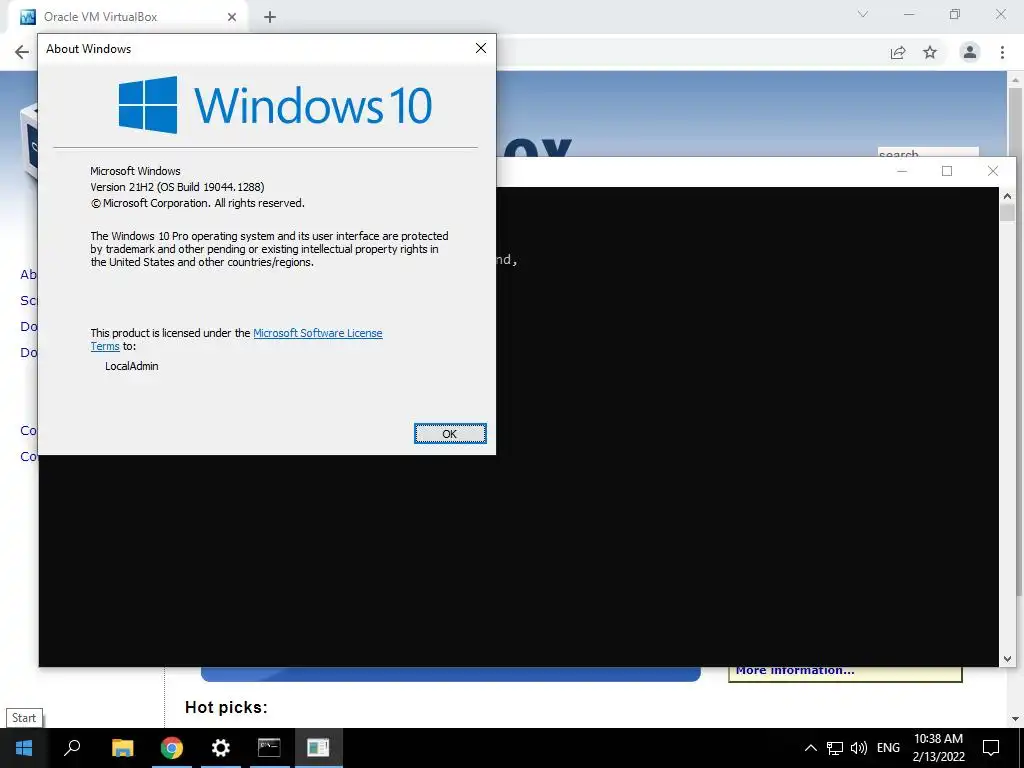Click the browser scrollbar up arrow
This screenshot has width=1024, height=768.
[1015, 79]
